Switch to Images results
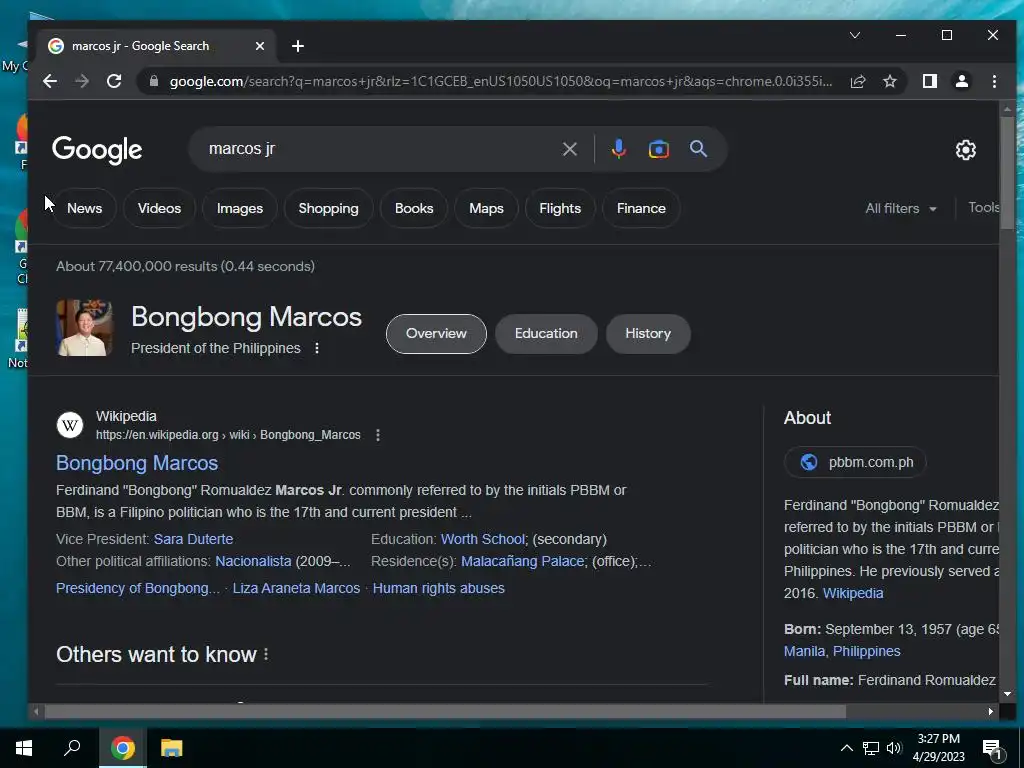 click(x=240, y=208)
